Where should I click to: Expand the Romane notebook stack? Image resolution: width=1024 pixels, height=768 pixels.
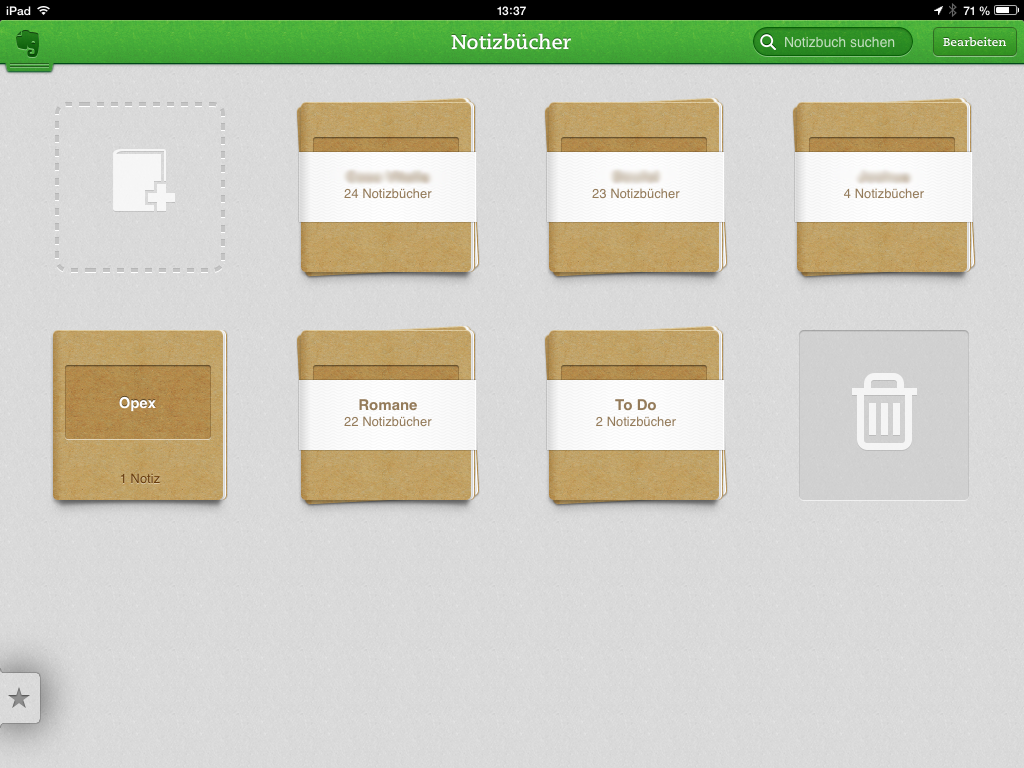387,413
